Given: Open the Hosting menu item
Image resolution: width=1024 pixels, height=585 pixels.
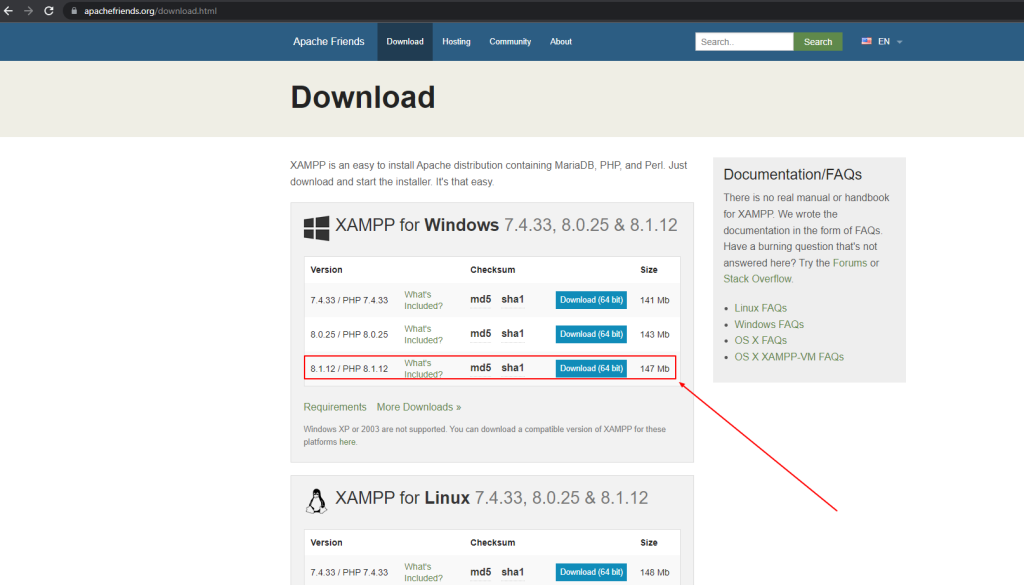Looking at the screenshot, I should 456,41.
